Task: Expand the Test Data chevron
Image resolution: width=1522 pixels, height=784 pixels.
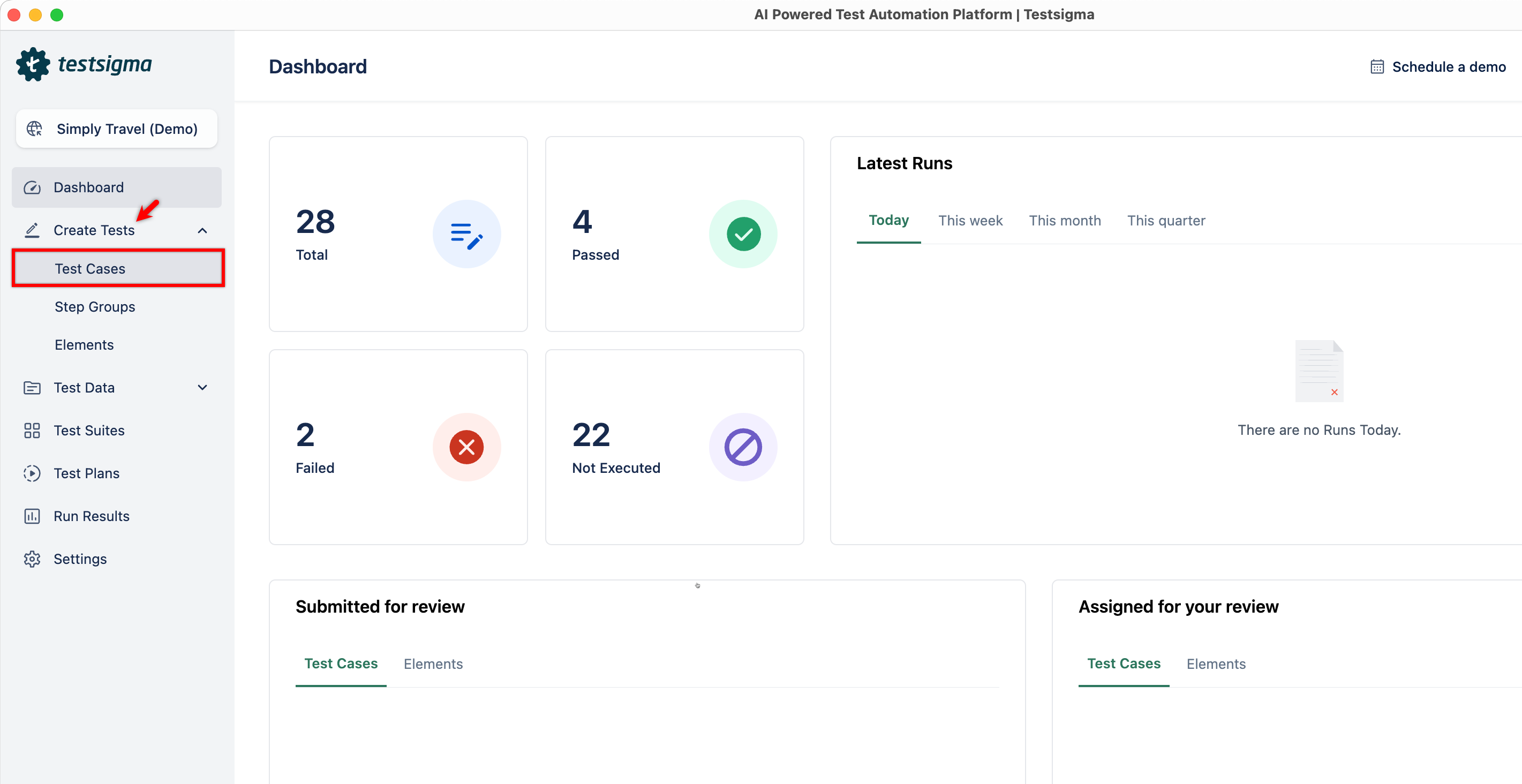Action: [x=202, y=388]
